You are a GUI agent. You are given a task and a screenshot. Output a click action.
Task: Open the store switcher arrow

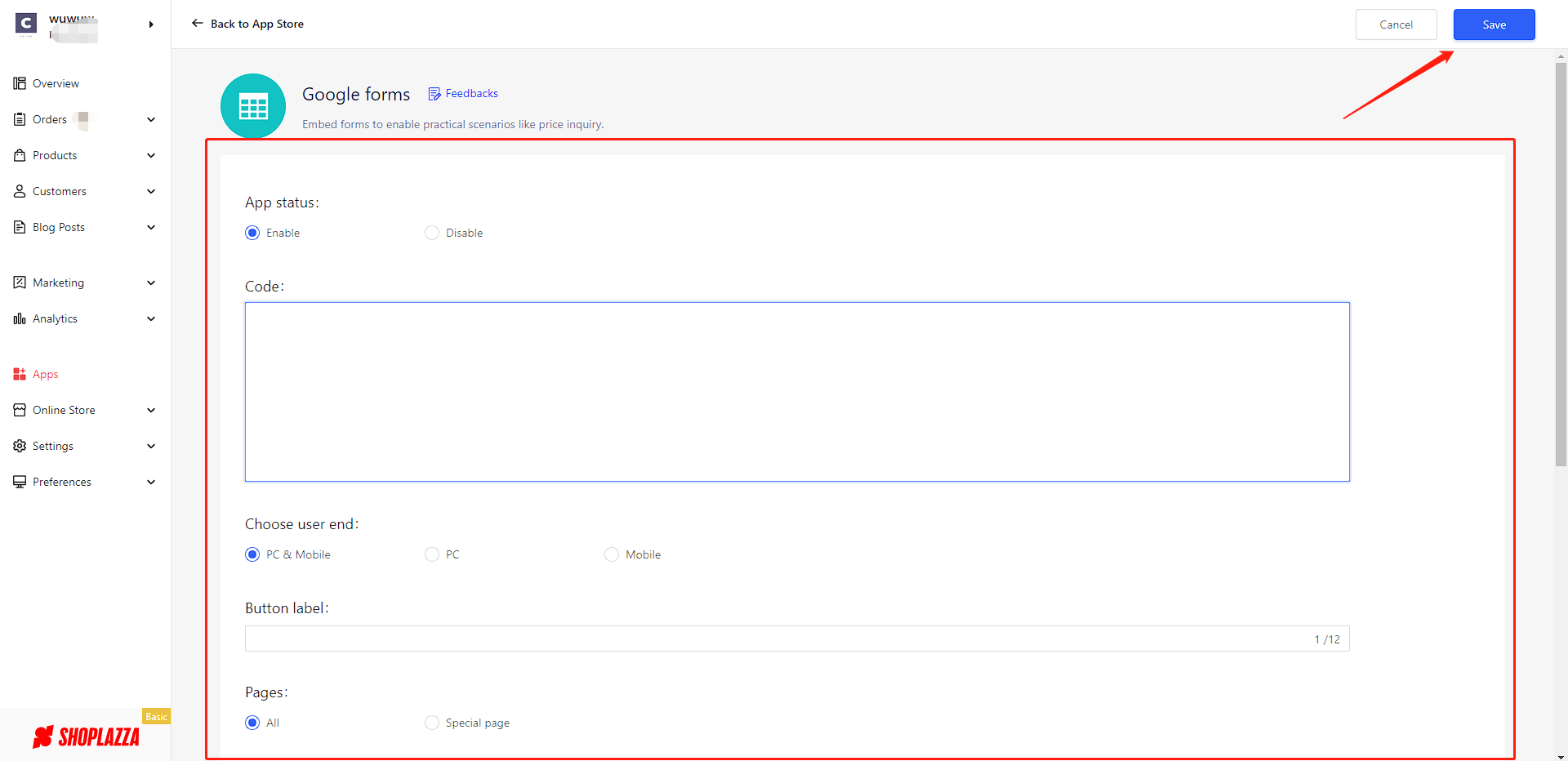151,24
